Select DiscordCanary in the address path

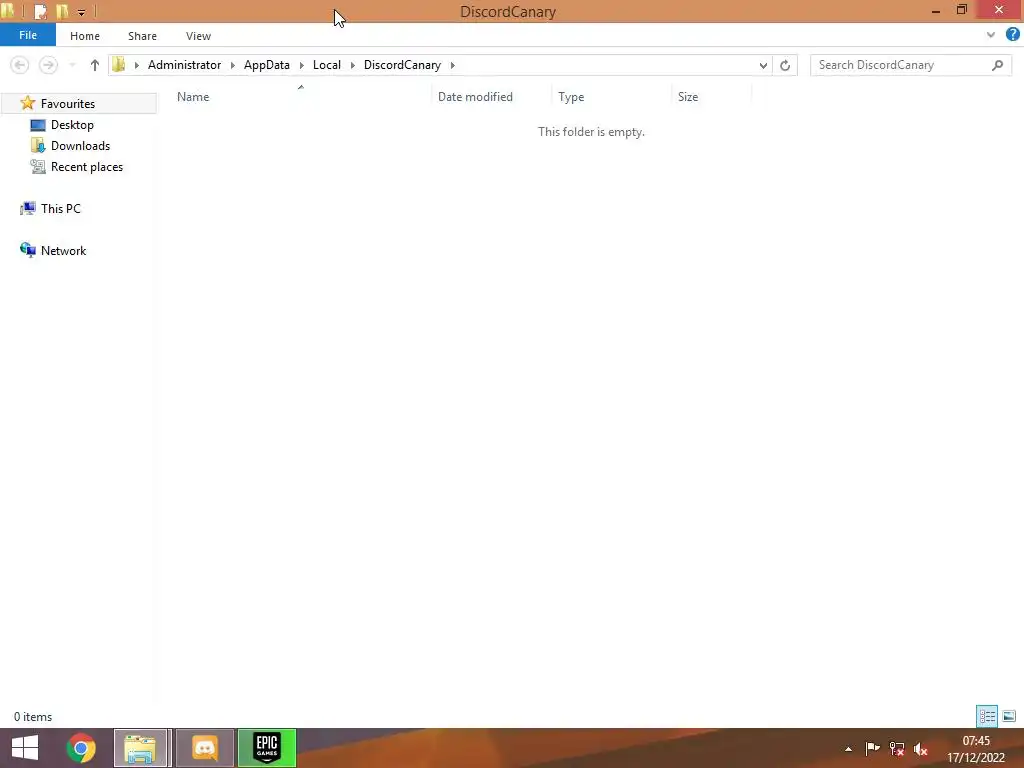click(402, 65)
